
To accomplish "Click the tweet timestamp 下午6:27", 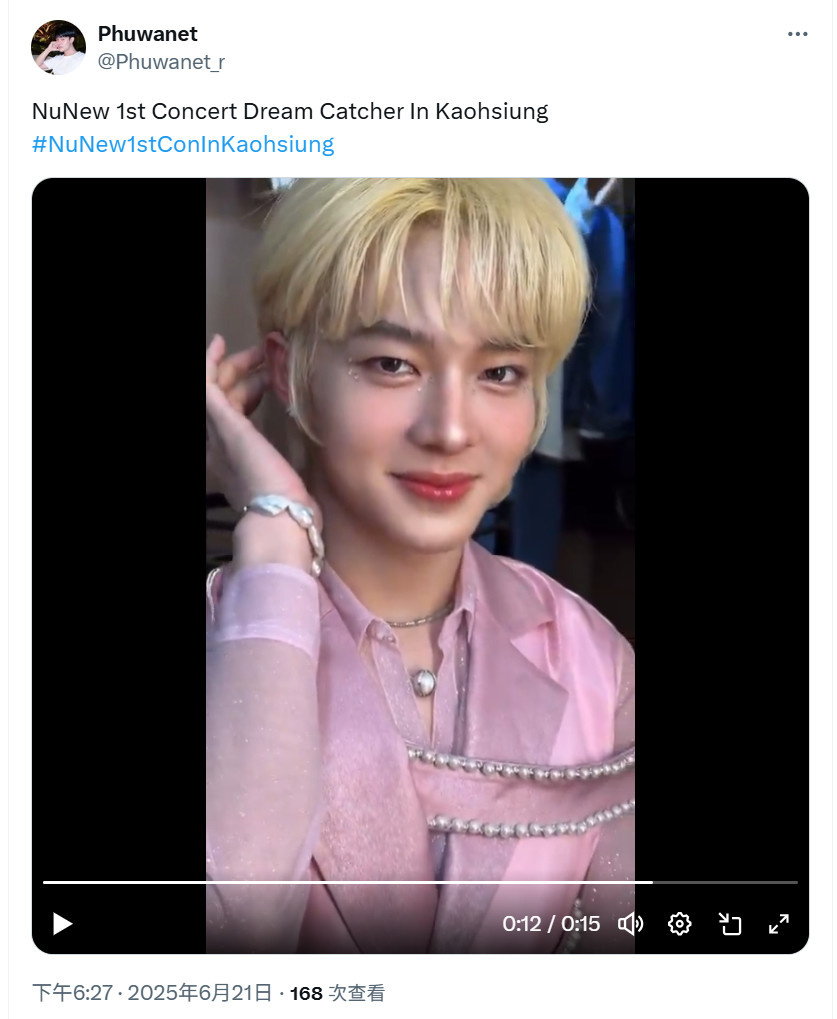I will [73, 993].
